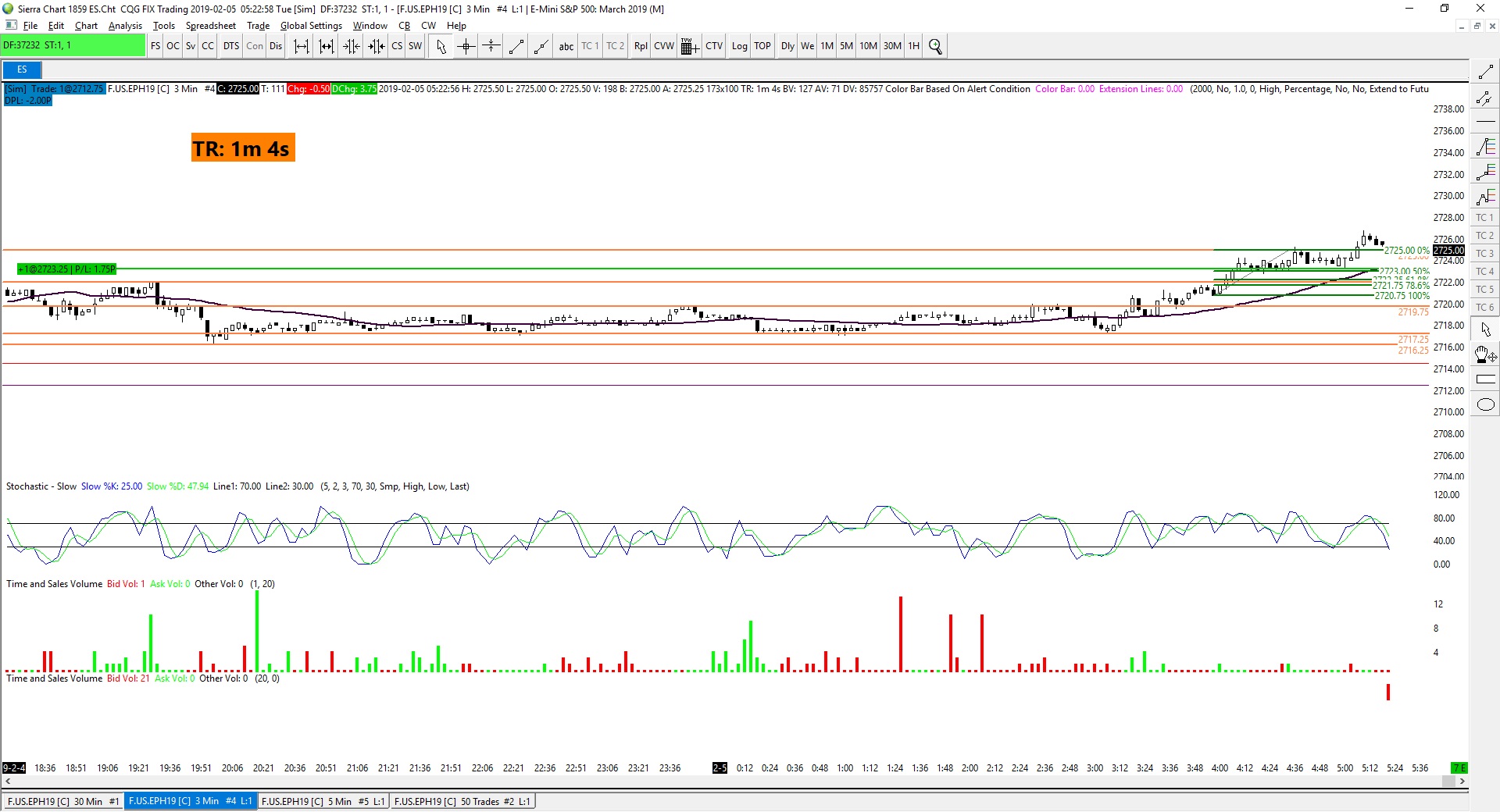Select the price projection tool in right toolbar
The height and width of the screenshot is (812, 1500).
[1485, 197]
